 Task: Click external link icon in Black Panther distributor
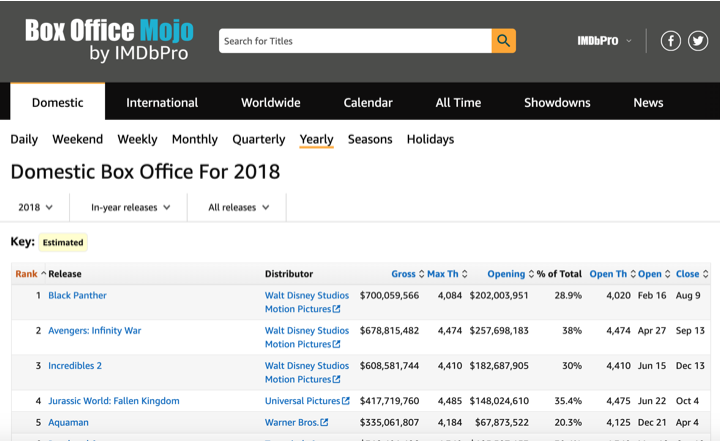point(337,309)
